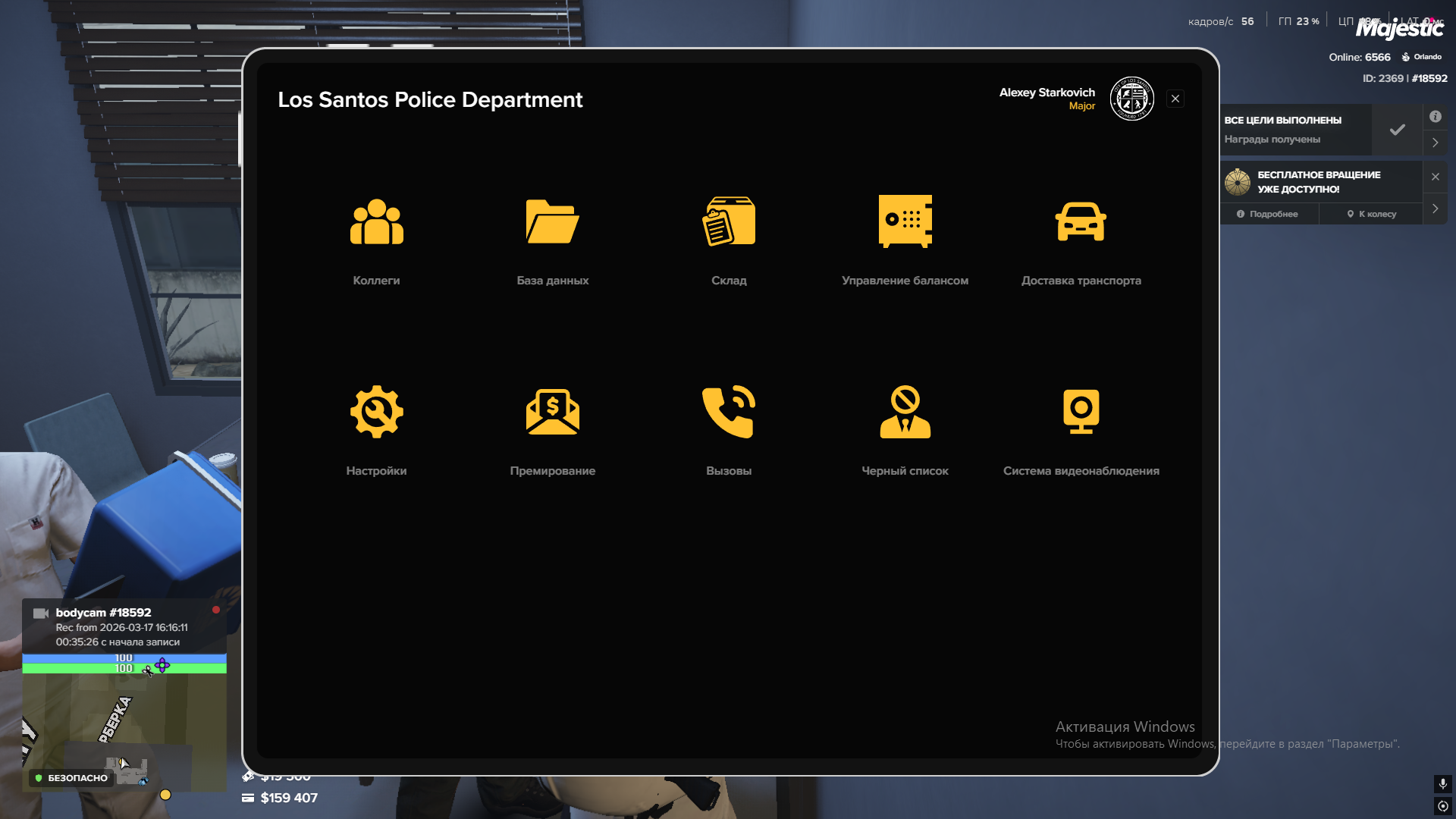Toggle the microphone icon in corner
The height and width of the screenshot is (819, 1456).
[x=1442, y=783]
